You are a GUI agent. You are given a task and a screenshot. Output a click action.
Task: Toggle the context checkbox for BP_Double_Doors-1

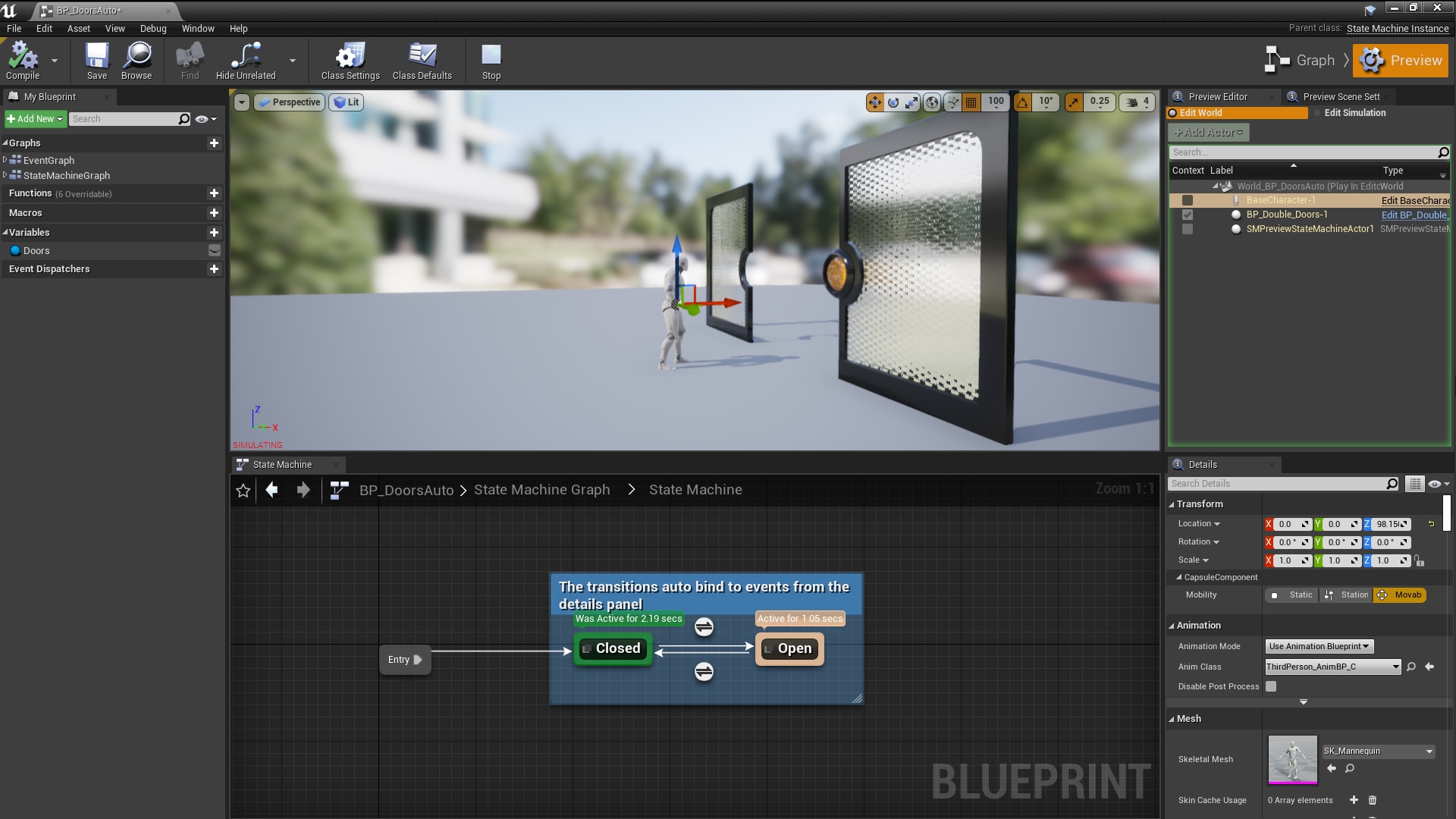[1188, 215]
